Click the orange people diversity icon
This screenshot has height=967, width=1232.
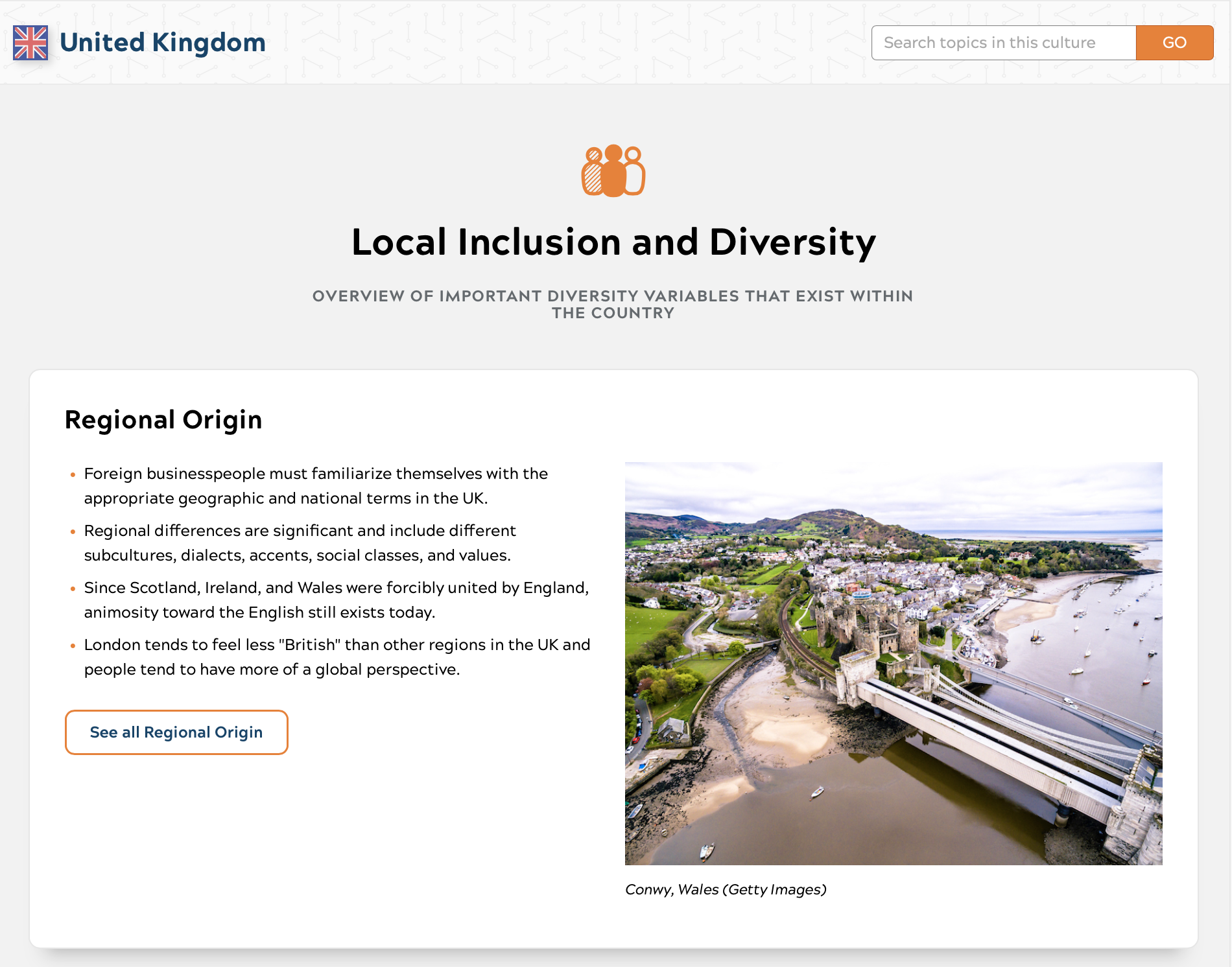613,170
